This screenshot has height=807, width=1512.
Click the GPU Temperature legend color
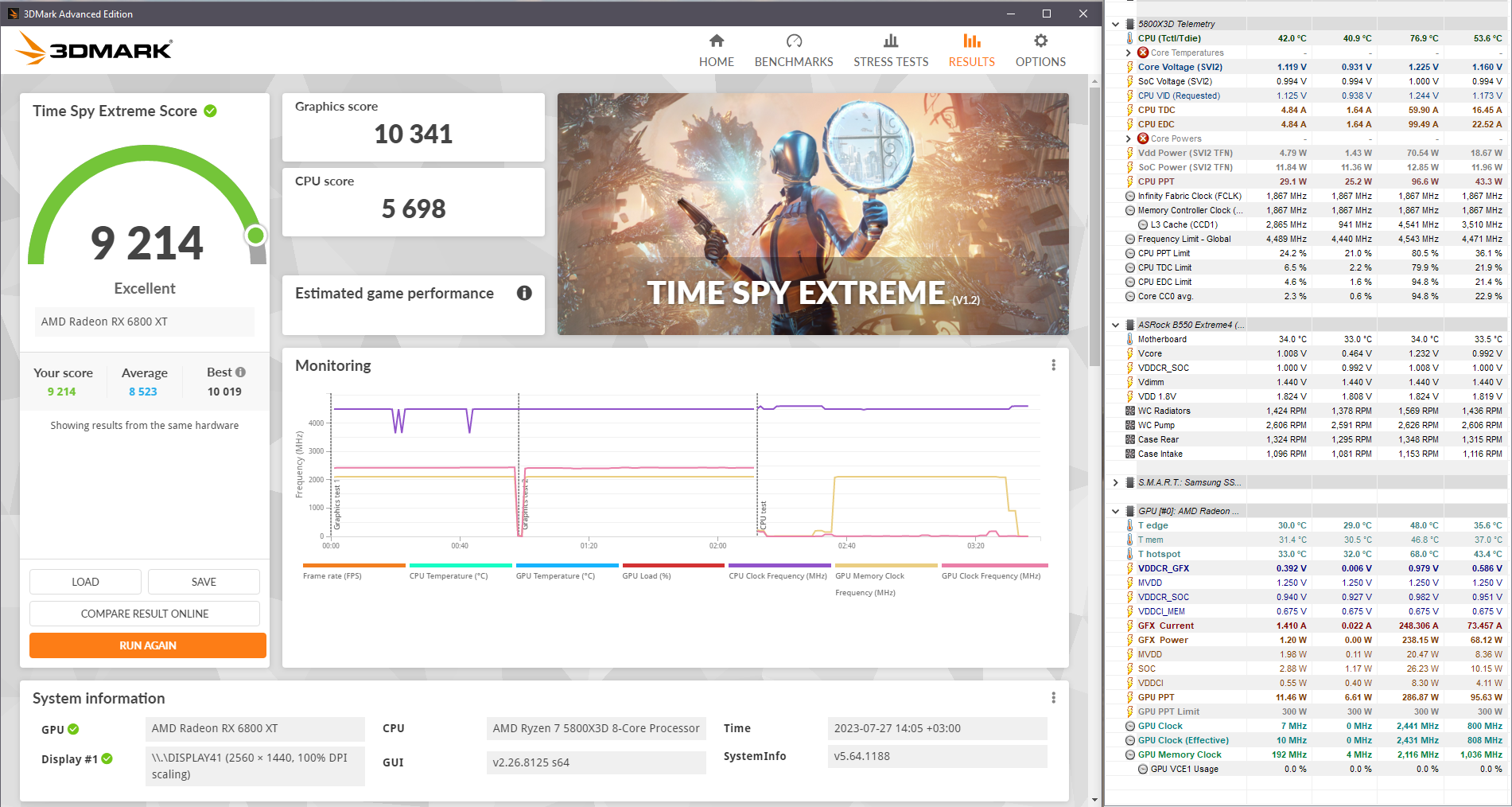[567, 565]
